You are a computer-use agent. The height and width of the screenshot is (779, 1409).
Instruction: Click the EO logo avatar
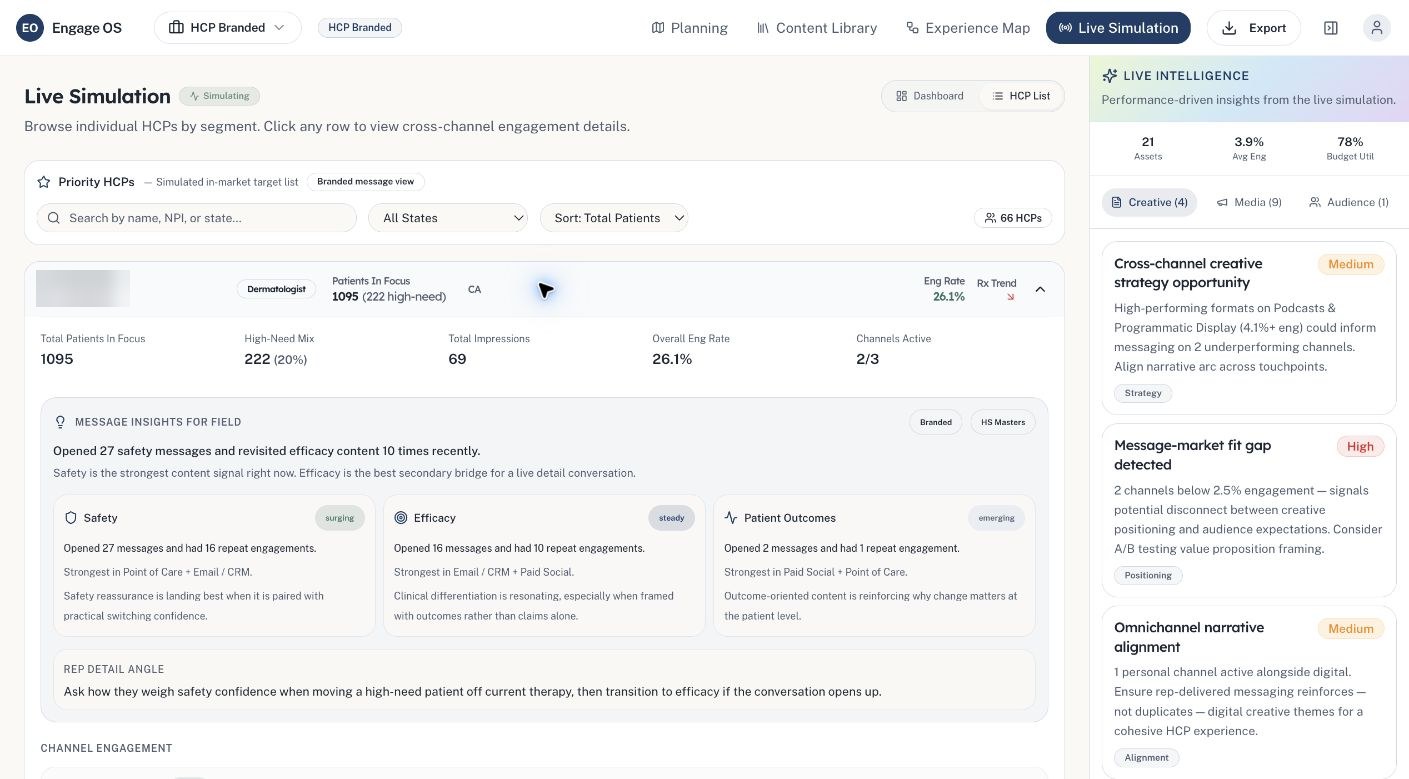[x=30, y=28]
